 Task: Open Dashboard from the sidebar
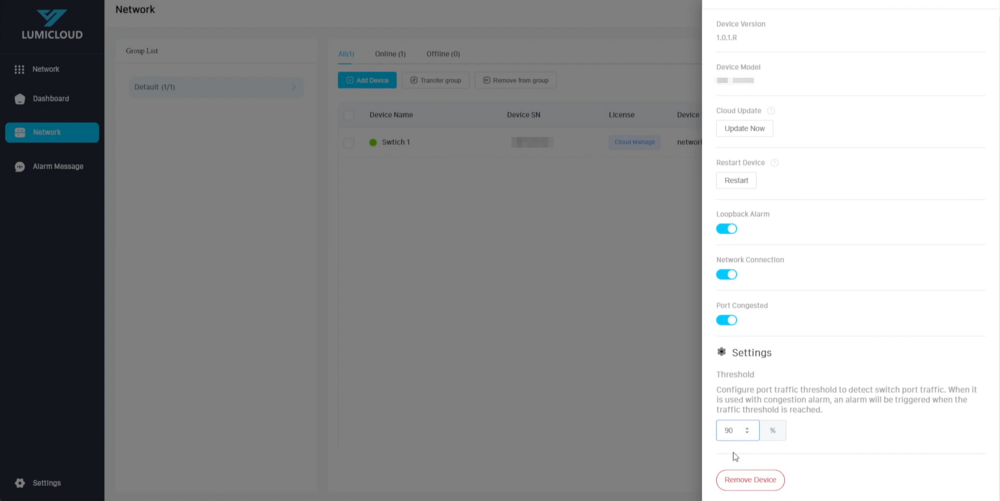point(50,99)
